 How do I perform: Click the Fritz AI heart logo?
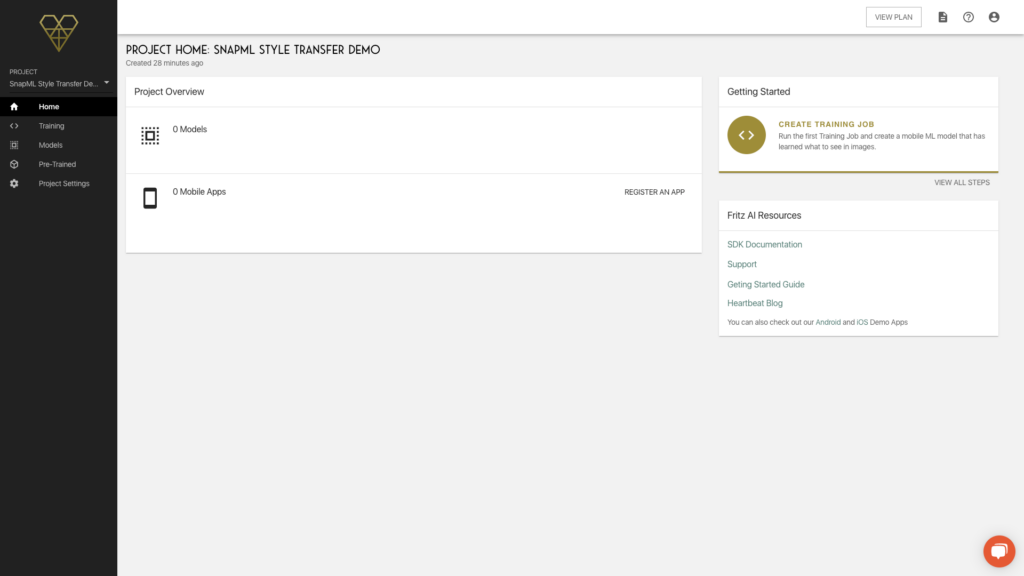59,33
